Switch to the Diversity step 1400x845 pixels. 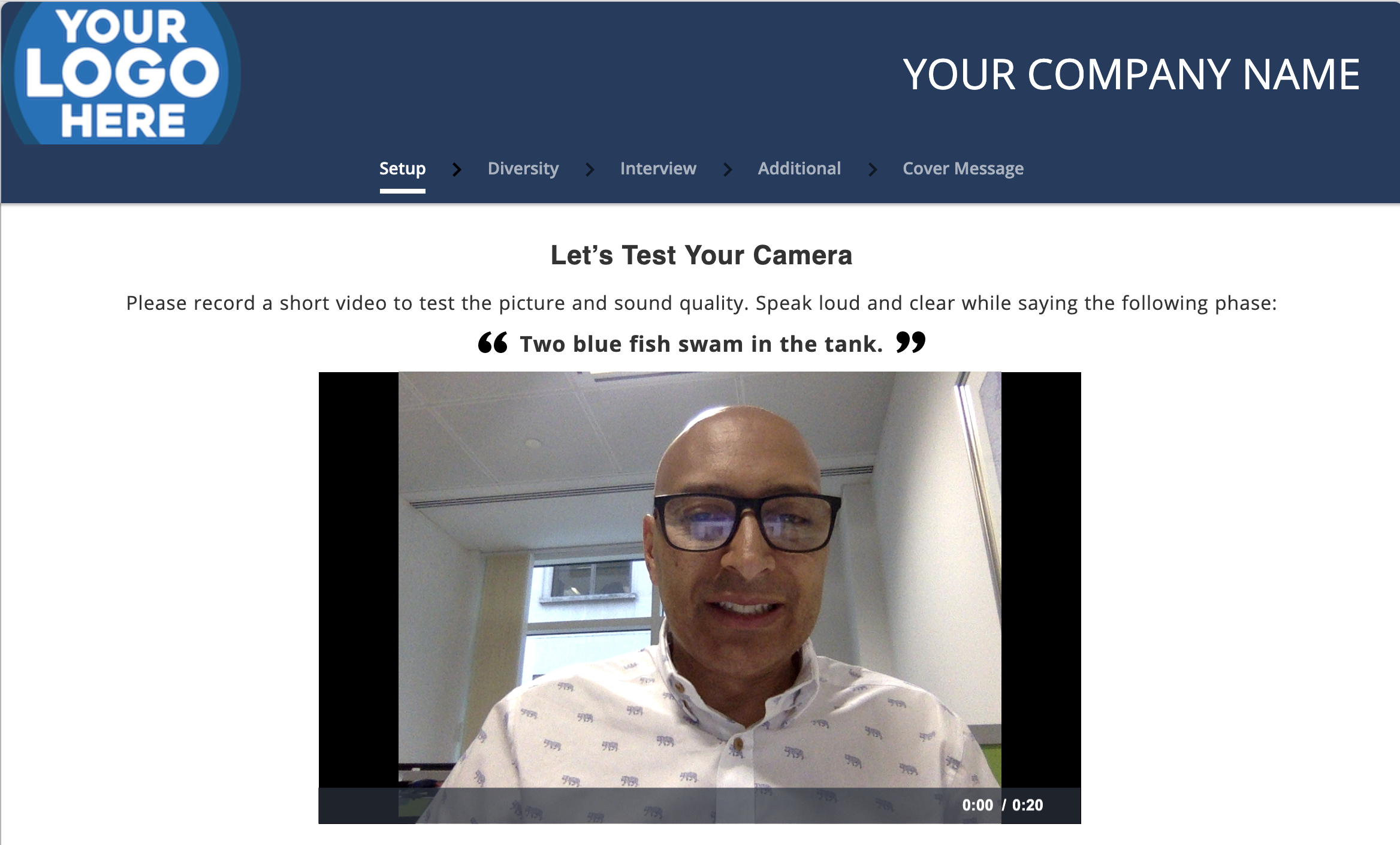523,169
